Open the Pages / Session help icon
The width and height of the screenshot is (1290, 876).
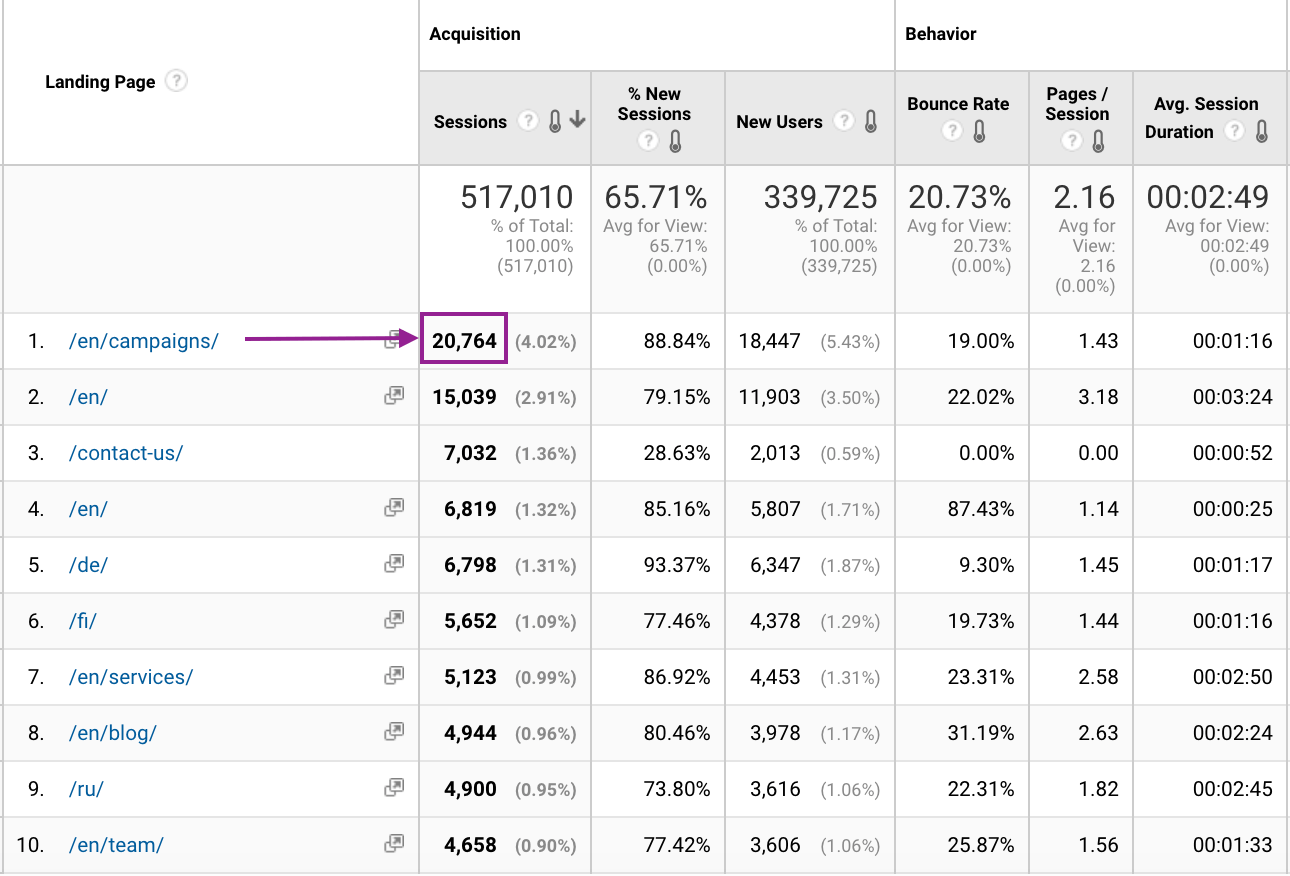1072,141
